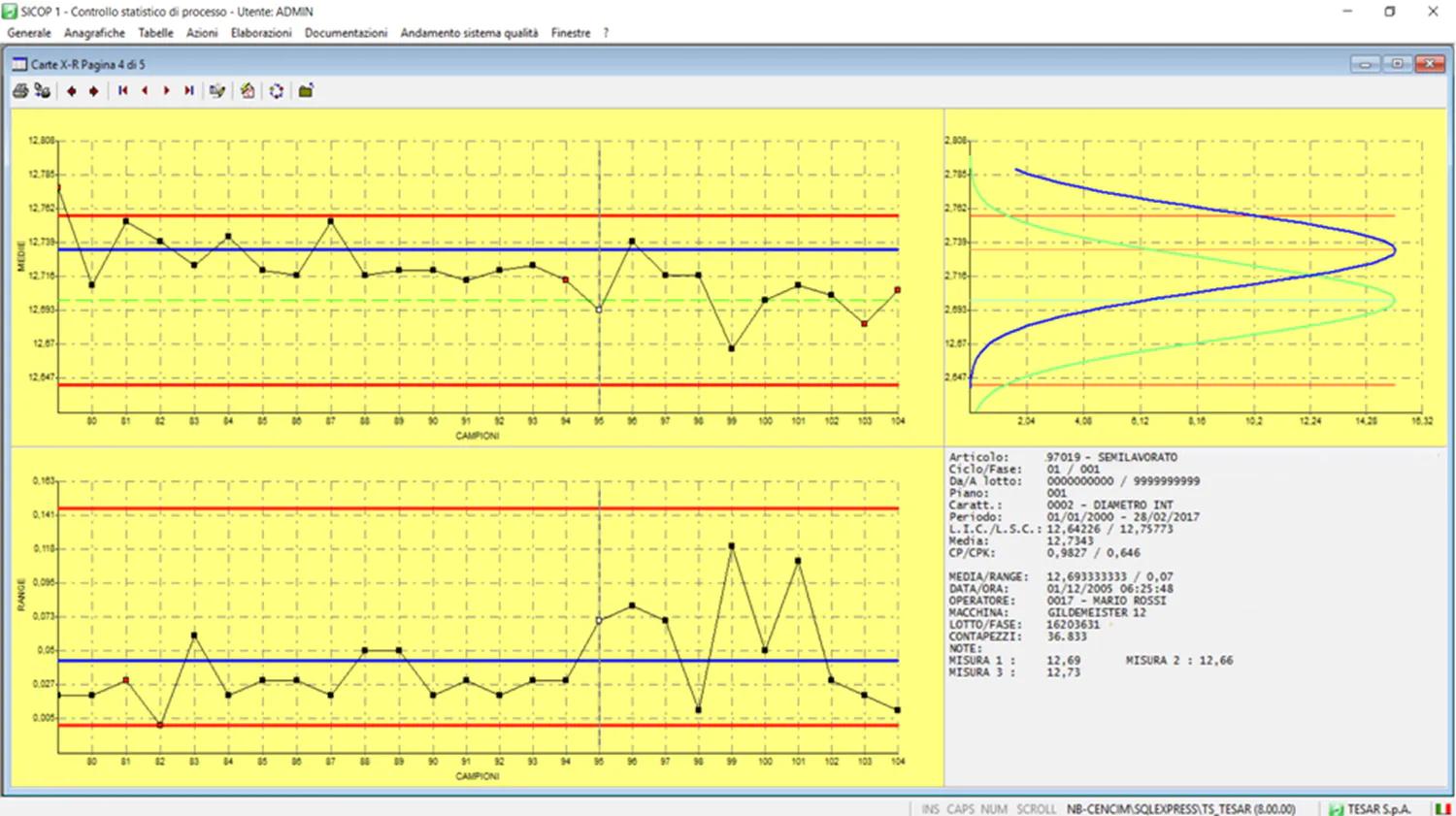
Task: Click the green distribution curve peak
Action: pyautogui.click(x=1393, y=301)
